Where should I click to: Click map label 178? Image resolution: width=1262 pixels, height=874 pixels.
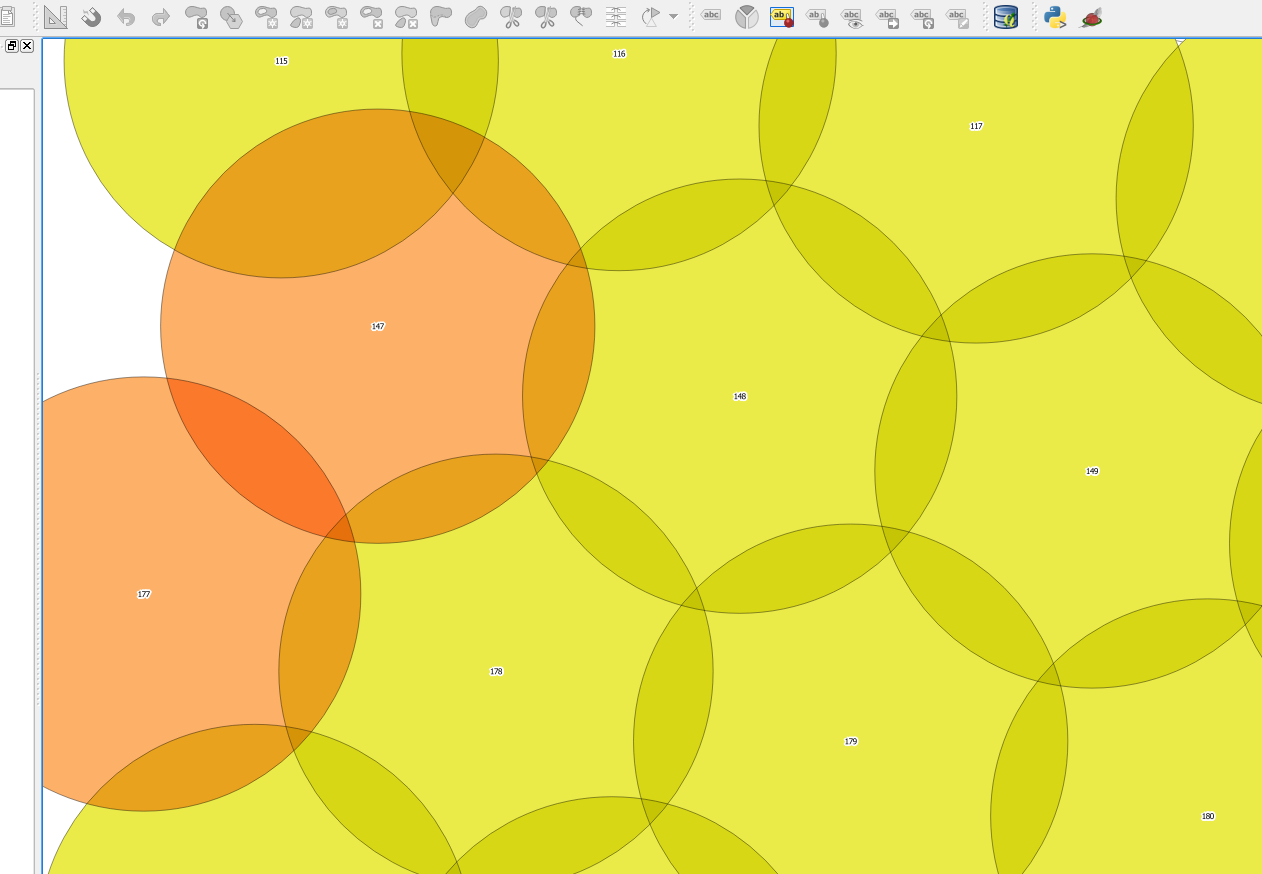496,672
